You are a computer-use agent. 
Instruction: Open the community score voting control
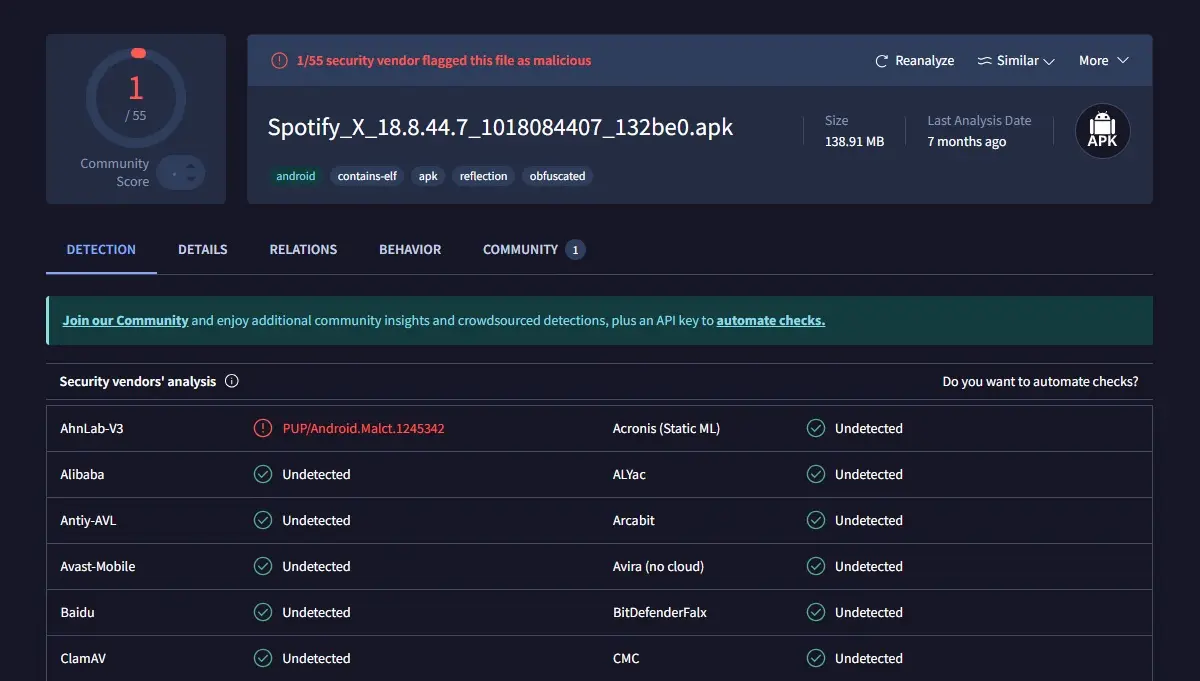[x=181, y=173]
